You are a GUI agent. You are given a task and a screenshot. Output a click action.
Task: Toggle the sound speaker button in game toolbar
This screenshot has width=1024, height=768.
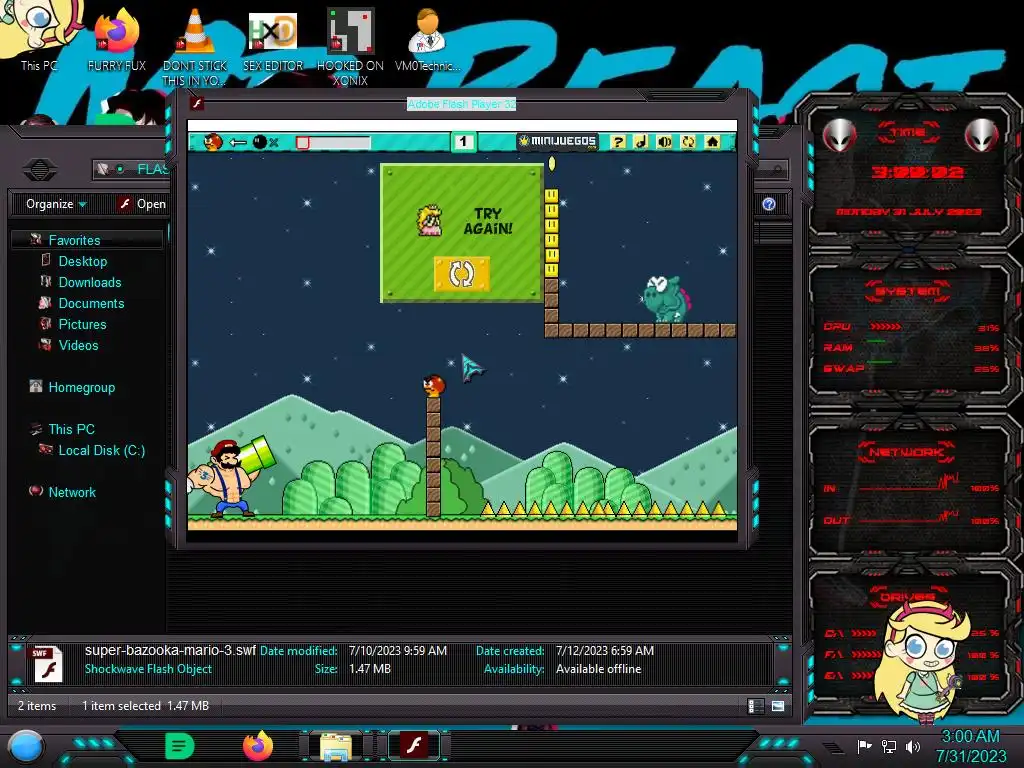point(665,141)
